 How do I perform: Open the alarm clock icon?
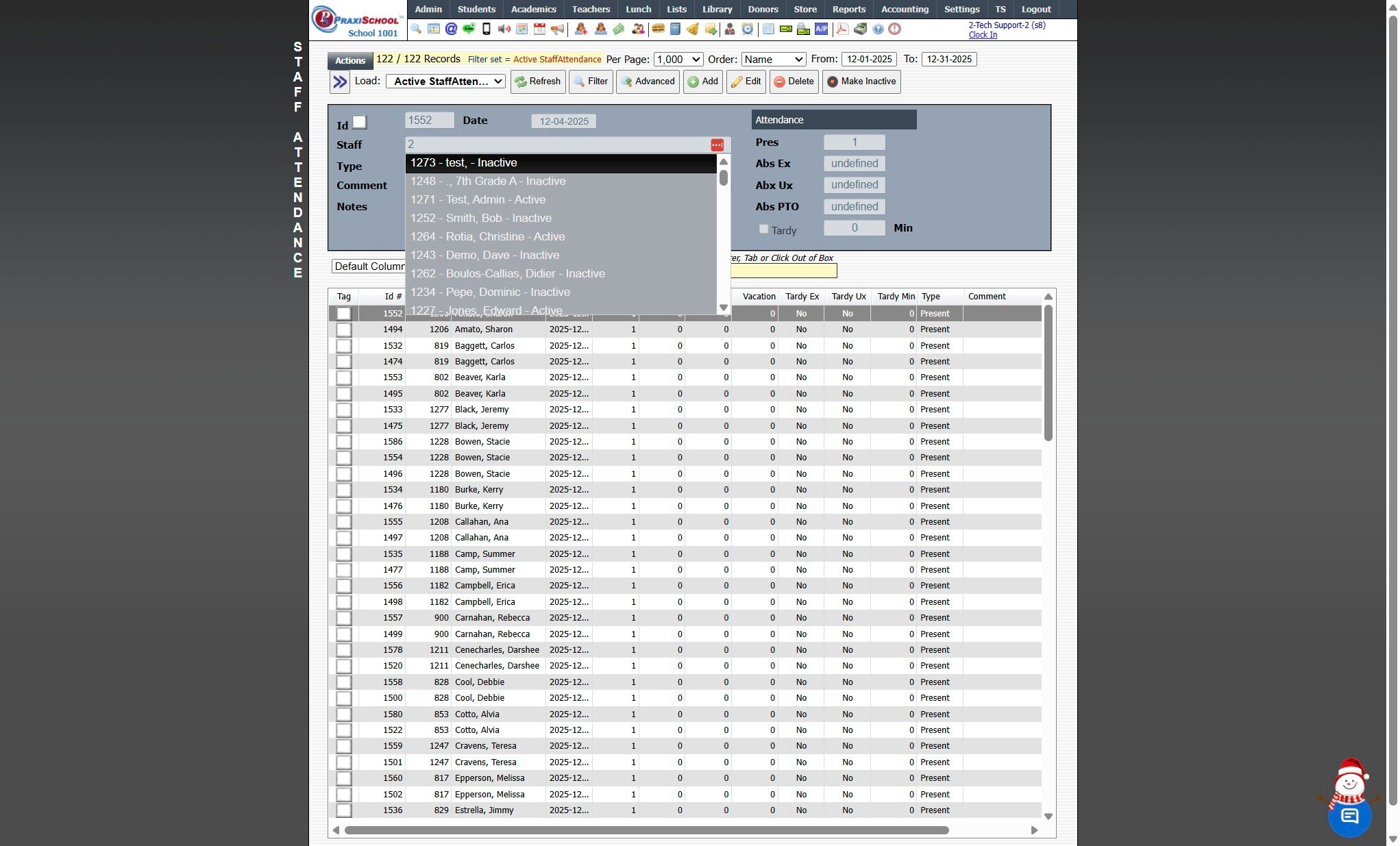coord(748,29)
